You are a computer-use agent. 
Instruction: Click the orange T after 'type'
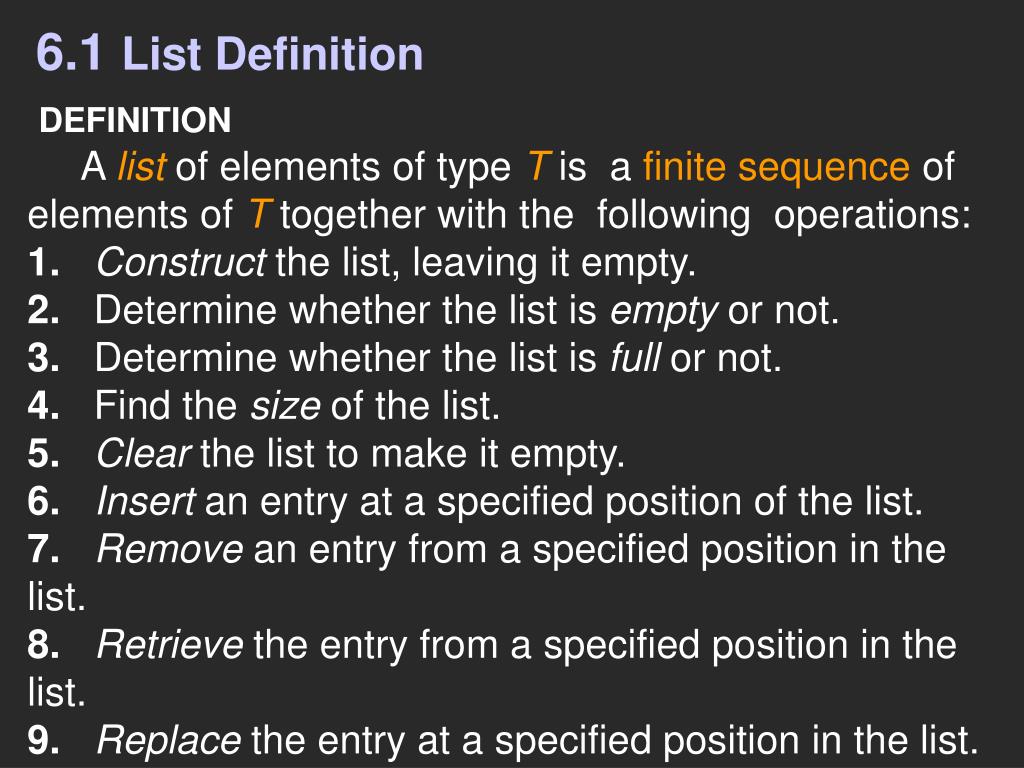[538, 167]
